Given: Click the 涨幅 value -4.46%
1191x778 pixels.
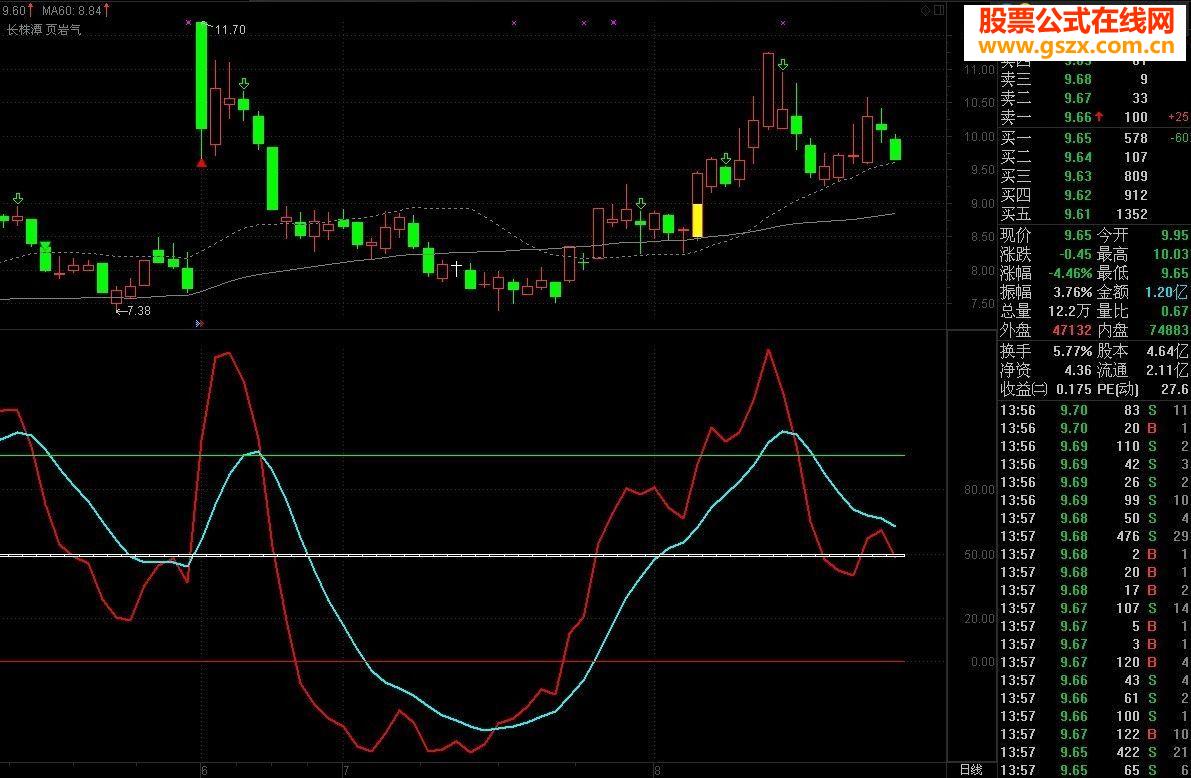Looking at the screenshot, I should click(x=1071, y=273).
